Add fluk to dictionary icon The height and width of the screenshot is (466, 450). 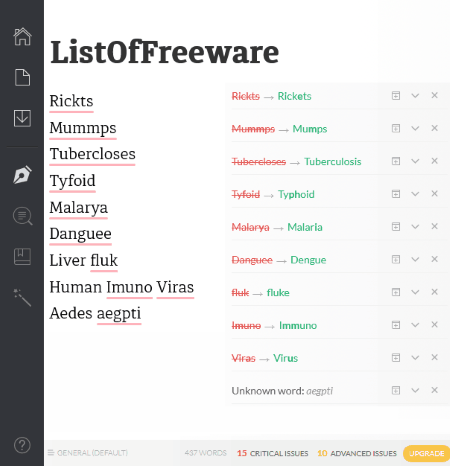(x=396, y=292)
